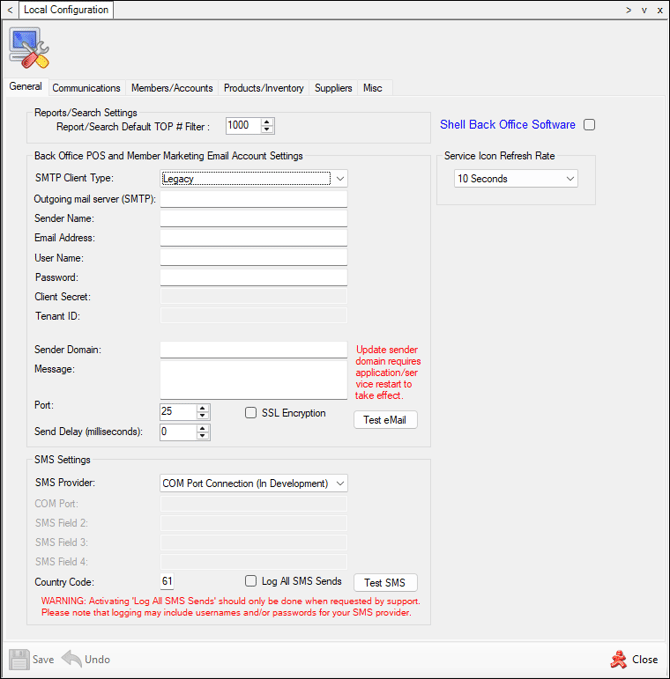
Task: Click the Sender Domain input field
Action: coord(254,349)
